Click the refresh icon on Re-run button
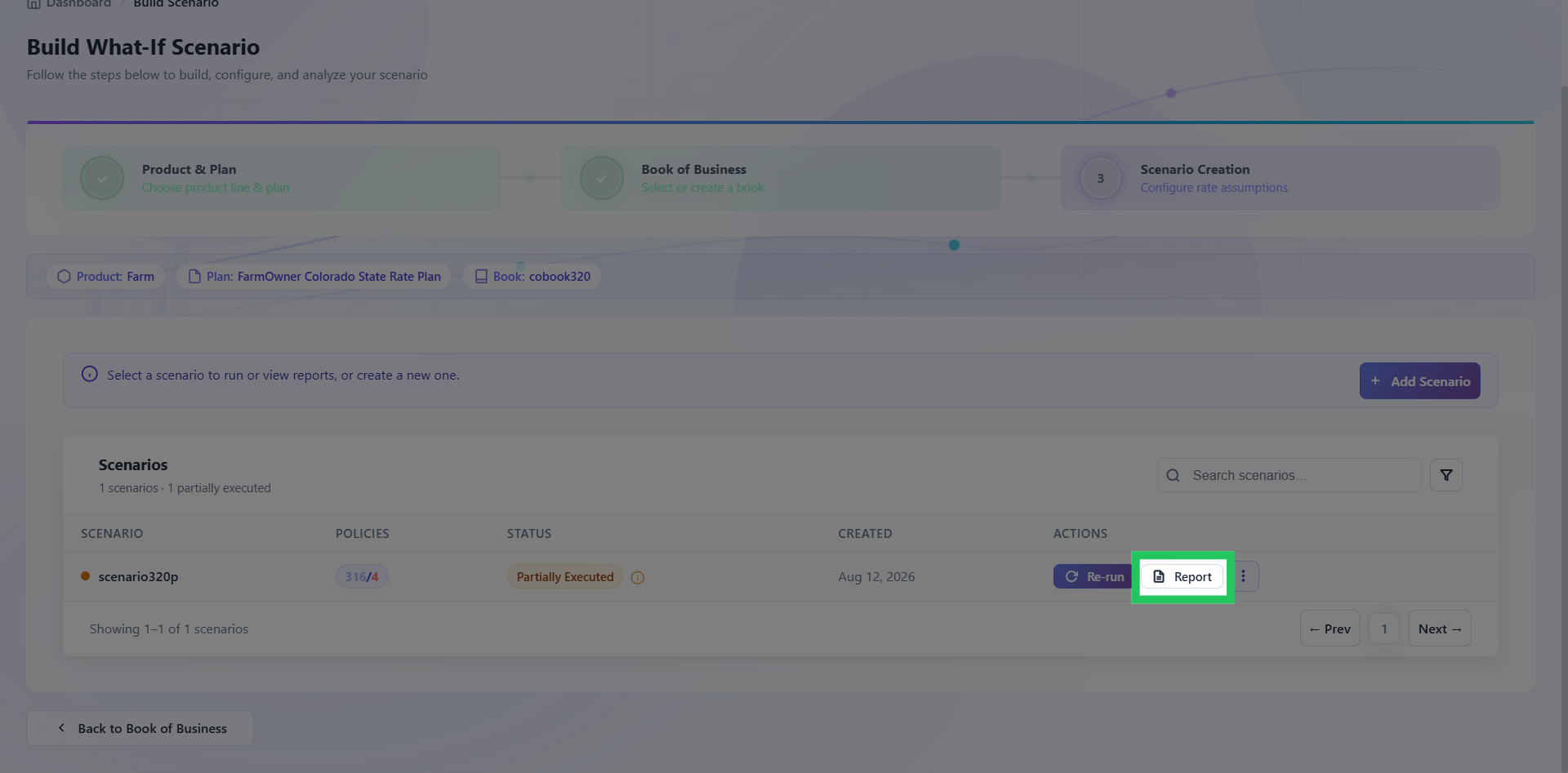 (x=1071, y=576)
